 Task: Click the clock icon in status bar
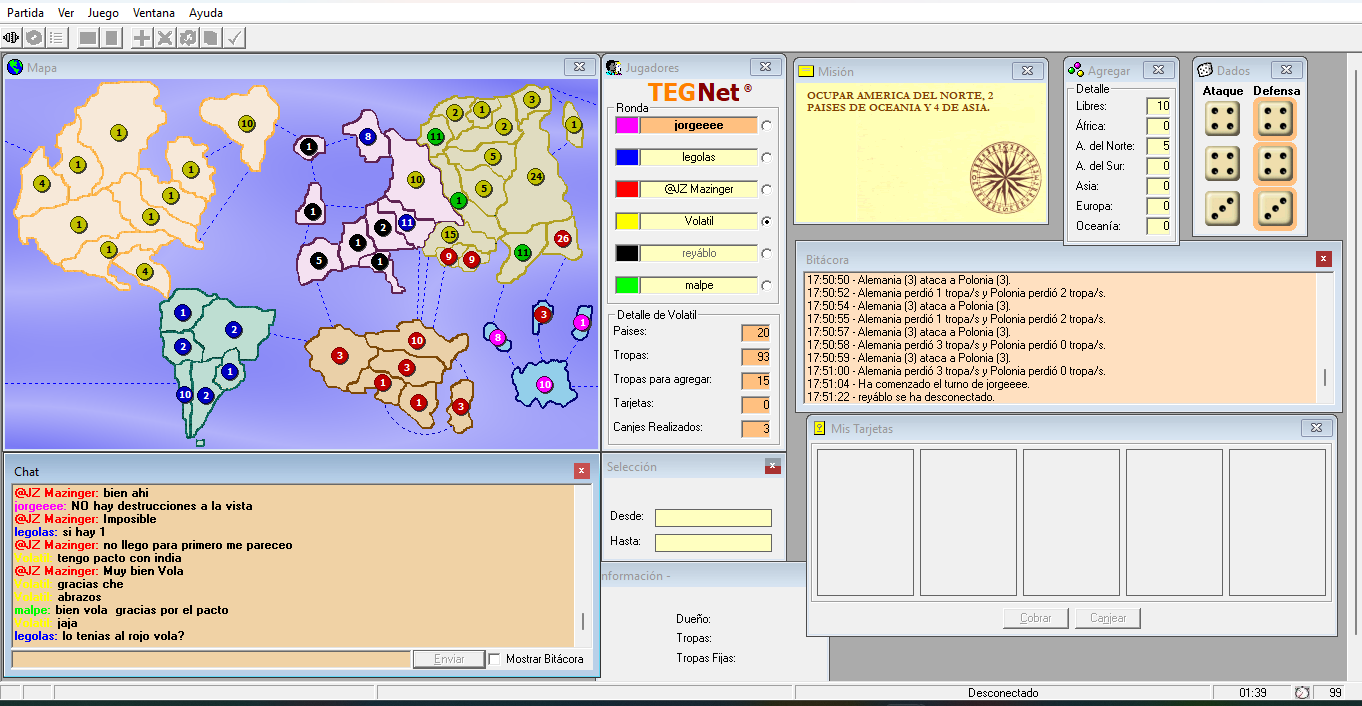pos(1302,693)
